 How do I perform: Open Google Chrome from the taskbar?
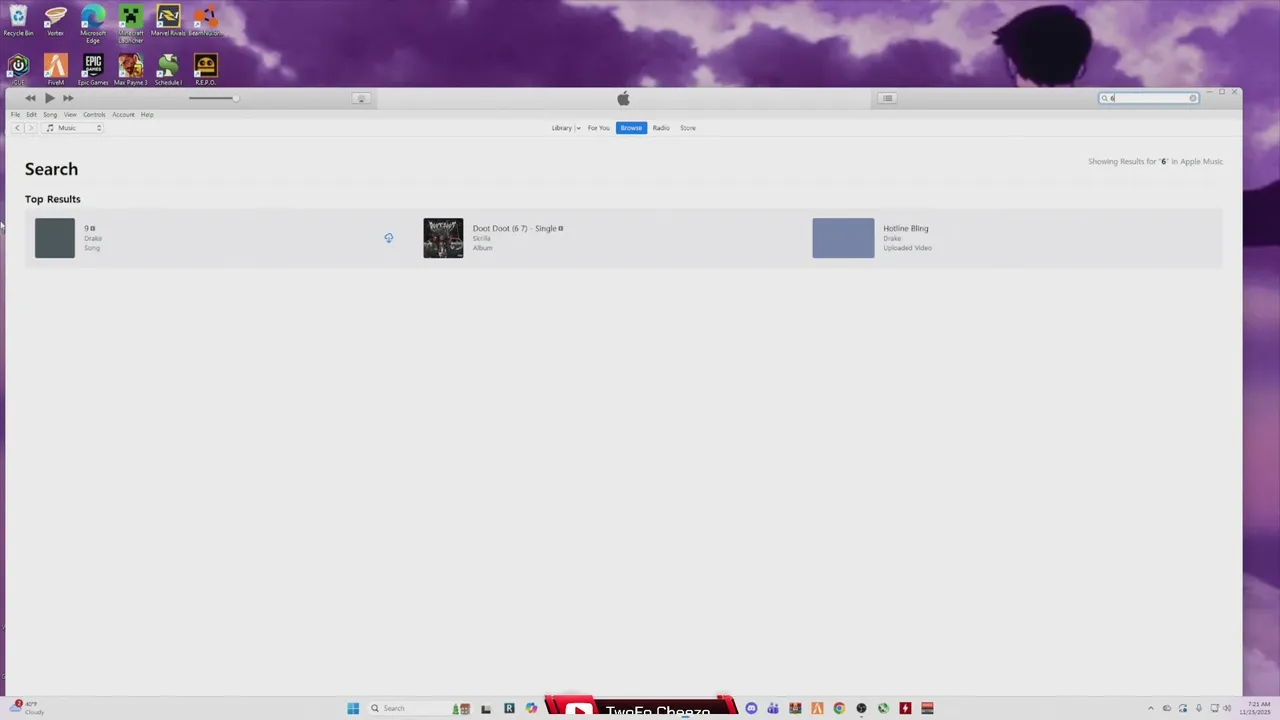(x=839, y=708)
